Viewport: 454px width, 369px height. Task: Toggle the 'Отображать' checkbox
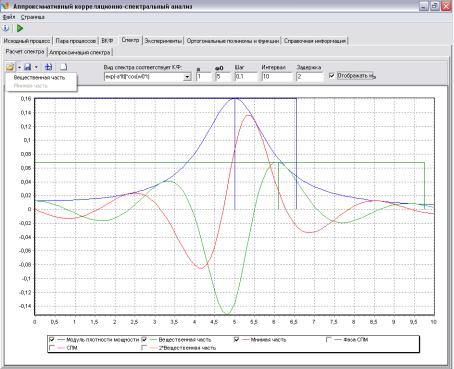(x=331, y=76)
